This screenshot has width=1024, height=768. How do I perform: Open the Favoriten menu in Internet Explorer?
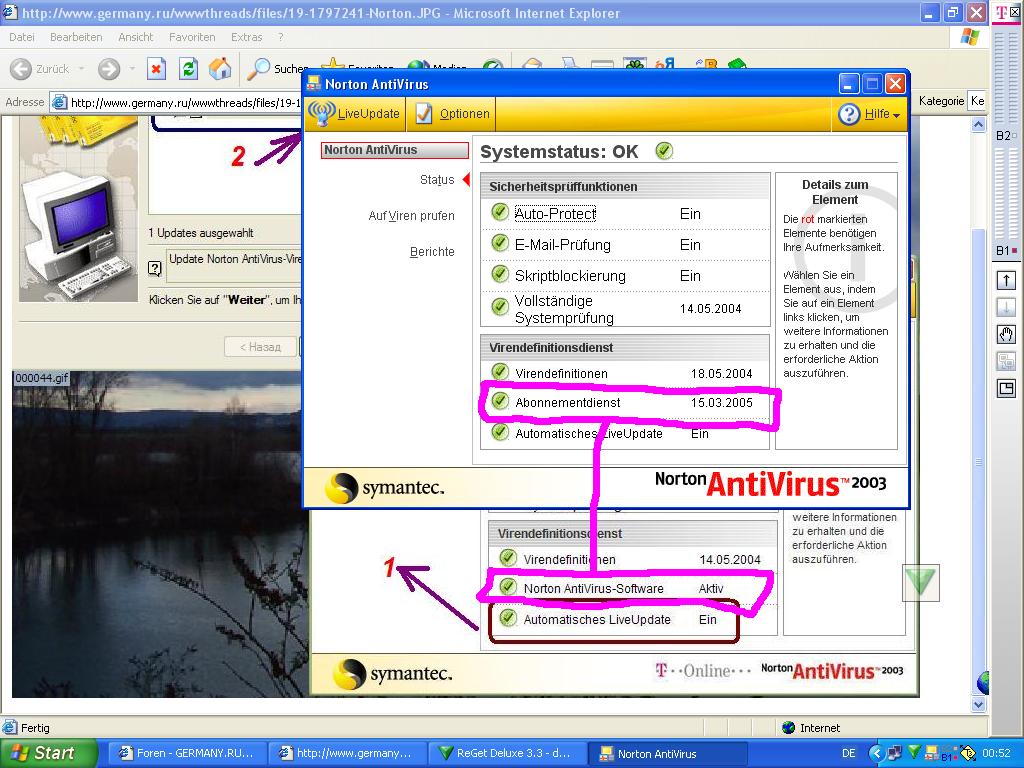click(x=192, y=37)
